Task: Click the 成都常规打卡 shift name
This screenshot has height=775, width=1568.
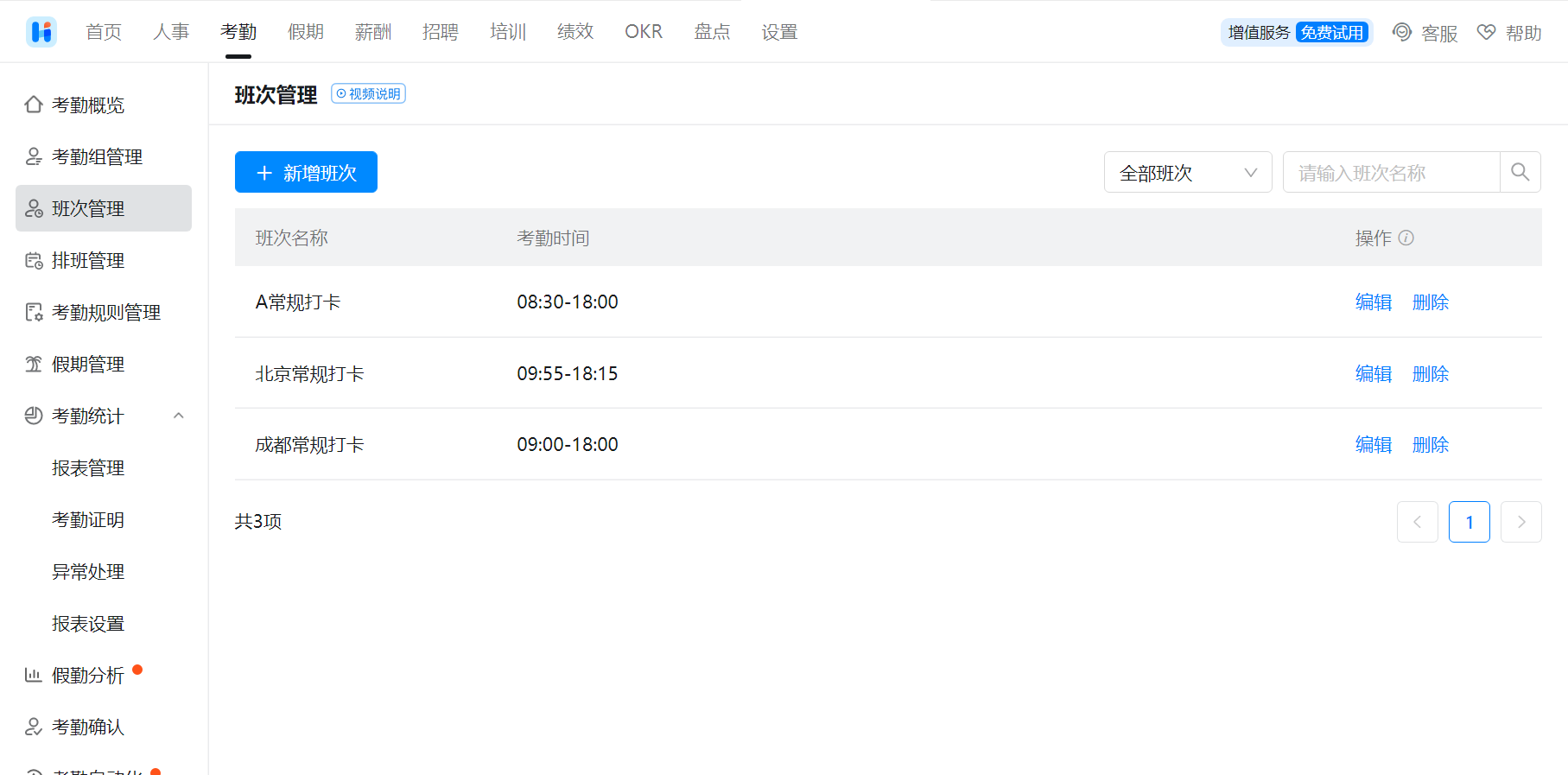Action: 310,444
